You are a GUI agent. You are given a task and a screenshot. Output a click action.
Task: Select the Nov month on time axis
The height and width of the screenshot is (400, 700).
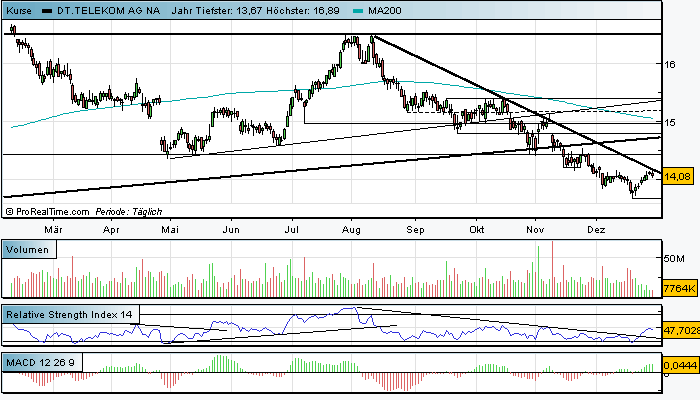[x=535, y=230]
